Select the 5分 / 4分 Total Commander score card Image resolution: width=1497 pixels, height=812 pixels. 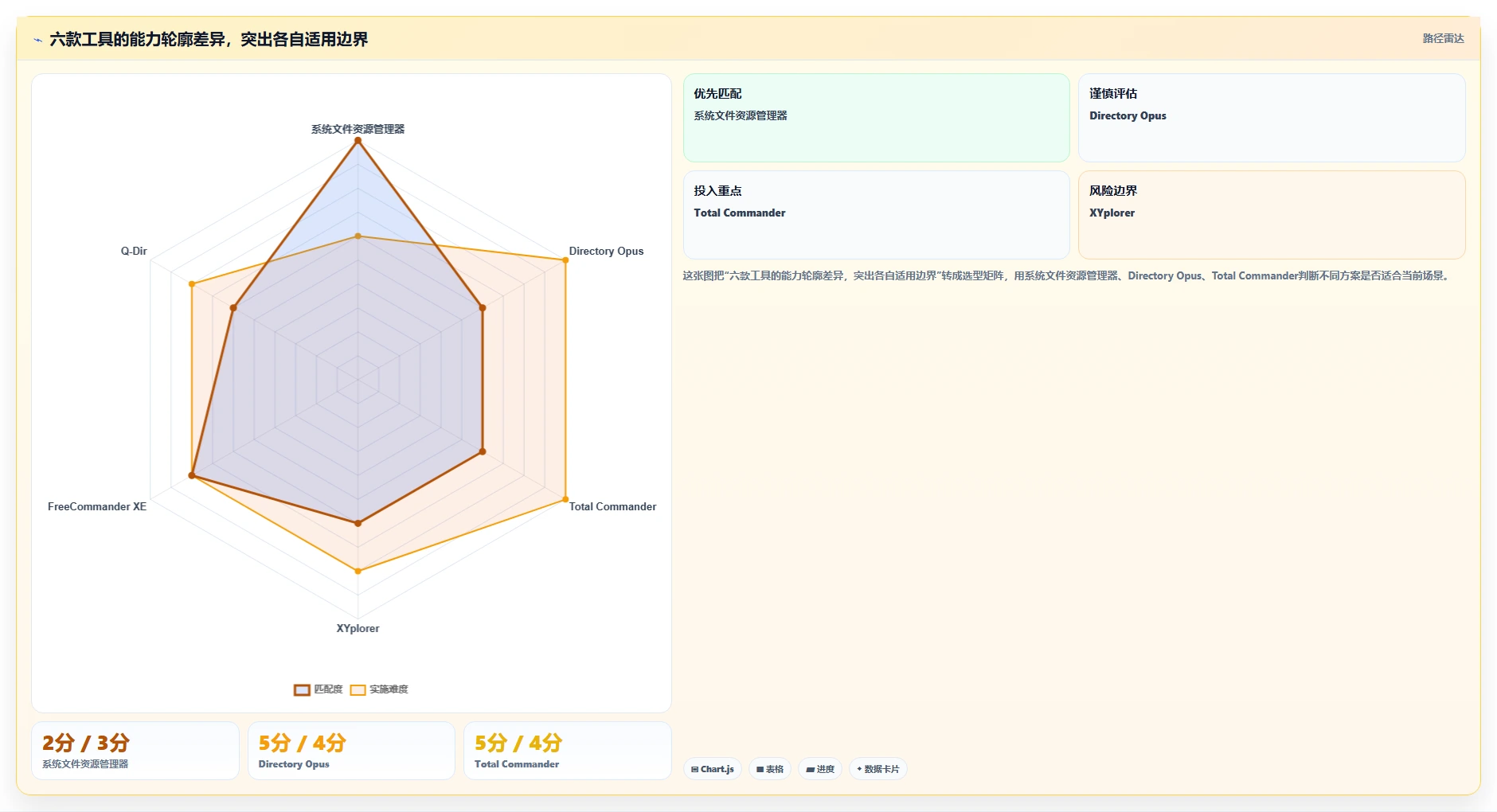pos(568,751)
